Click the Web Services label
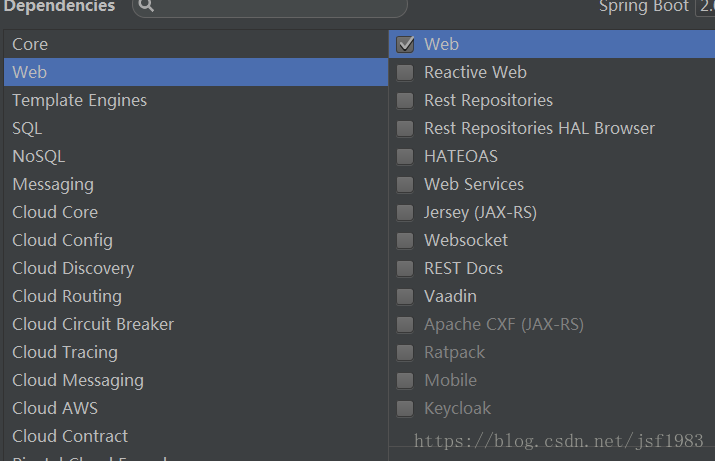The image size is (715, 461). click(474, 185)
